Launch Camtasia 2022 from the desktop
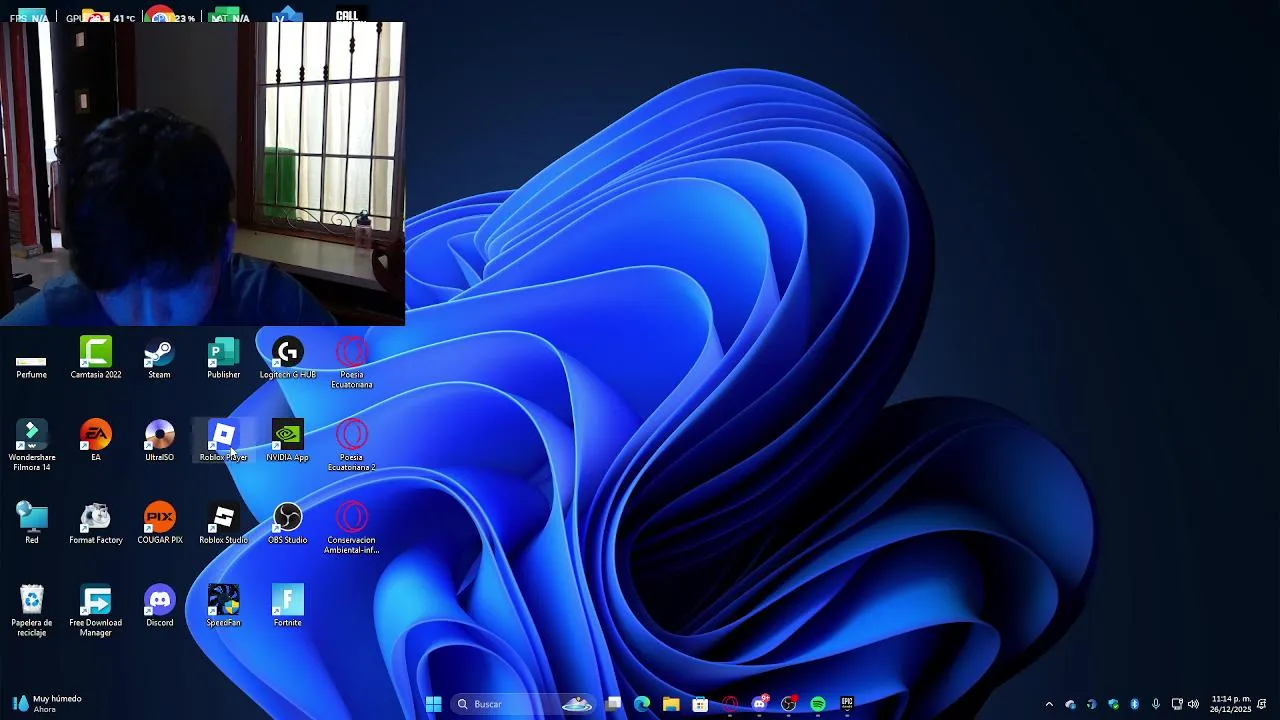Screen dimensions: 1280x720 coord(96,359)
